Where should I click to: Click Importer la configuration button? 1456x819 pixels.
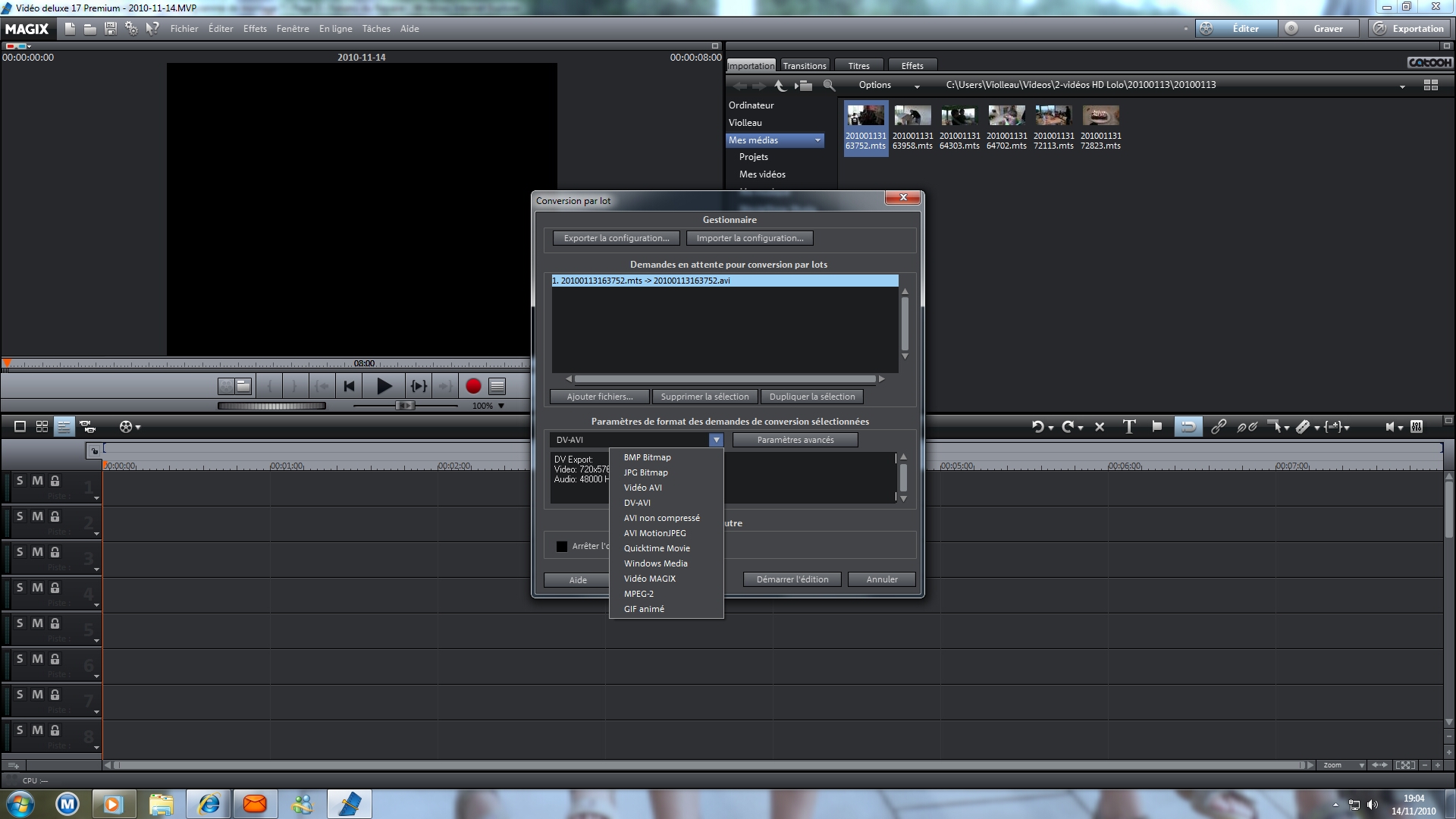click(x=750, y=238)
